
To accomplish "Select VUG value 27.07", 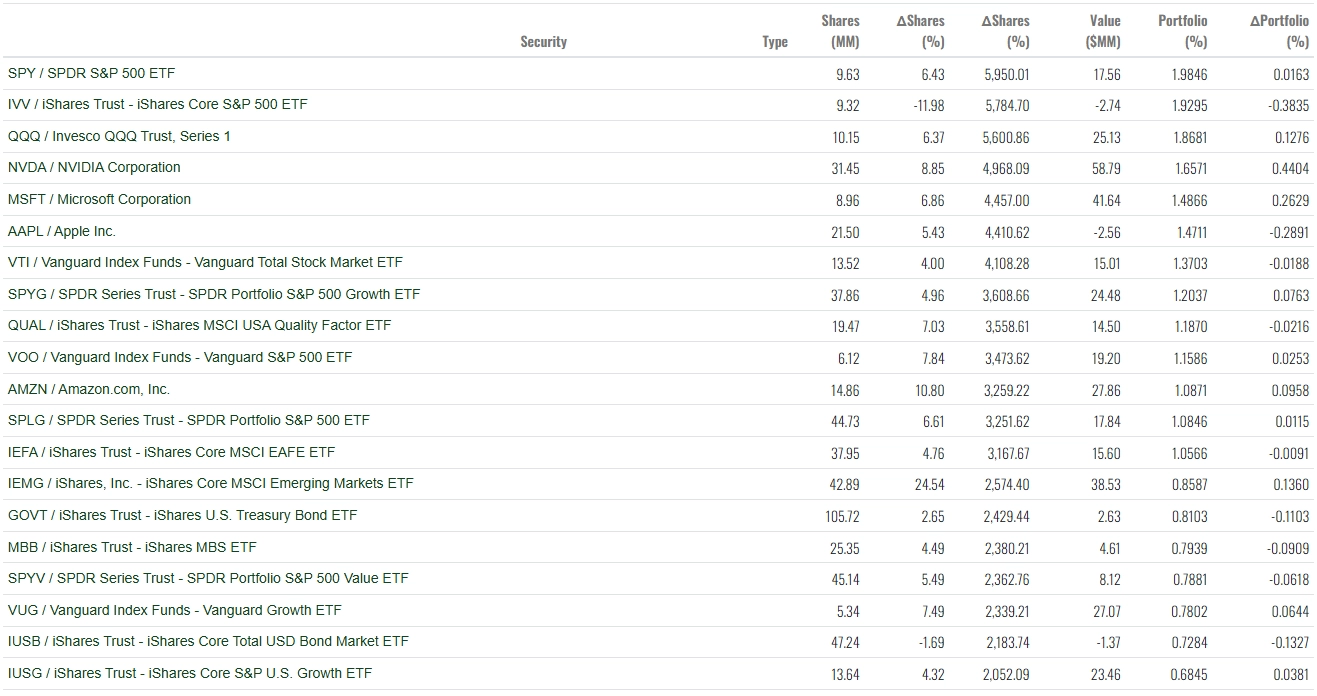I will coord(1107,611).
